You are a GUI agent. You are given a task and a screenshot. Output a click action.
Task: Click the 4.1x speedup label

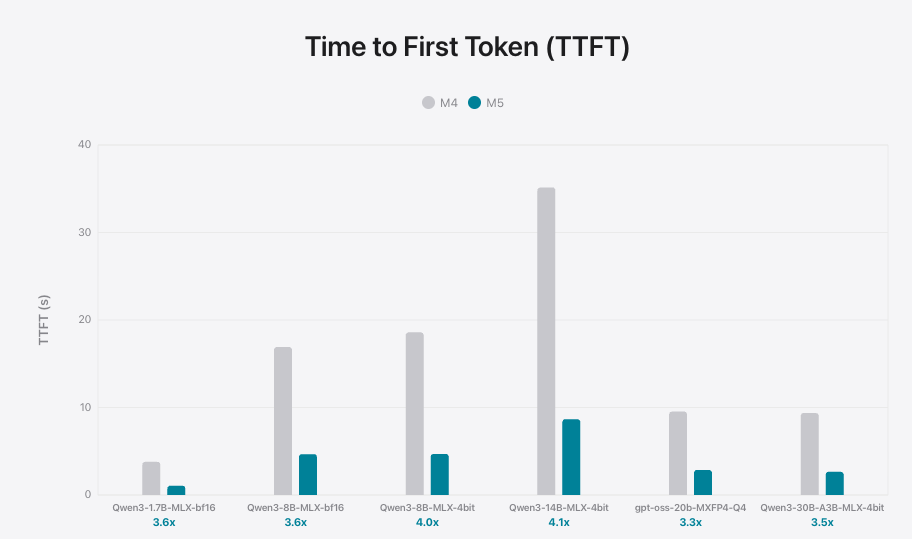(558, 522)
